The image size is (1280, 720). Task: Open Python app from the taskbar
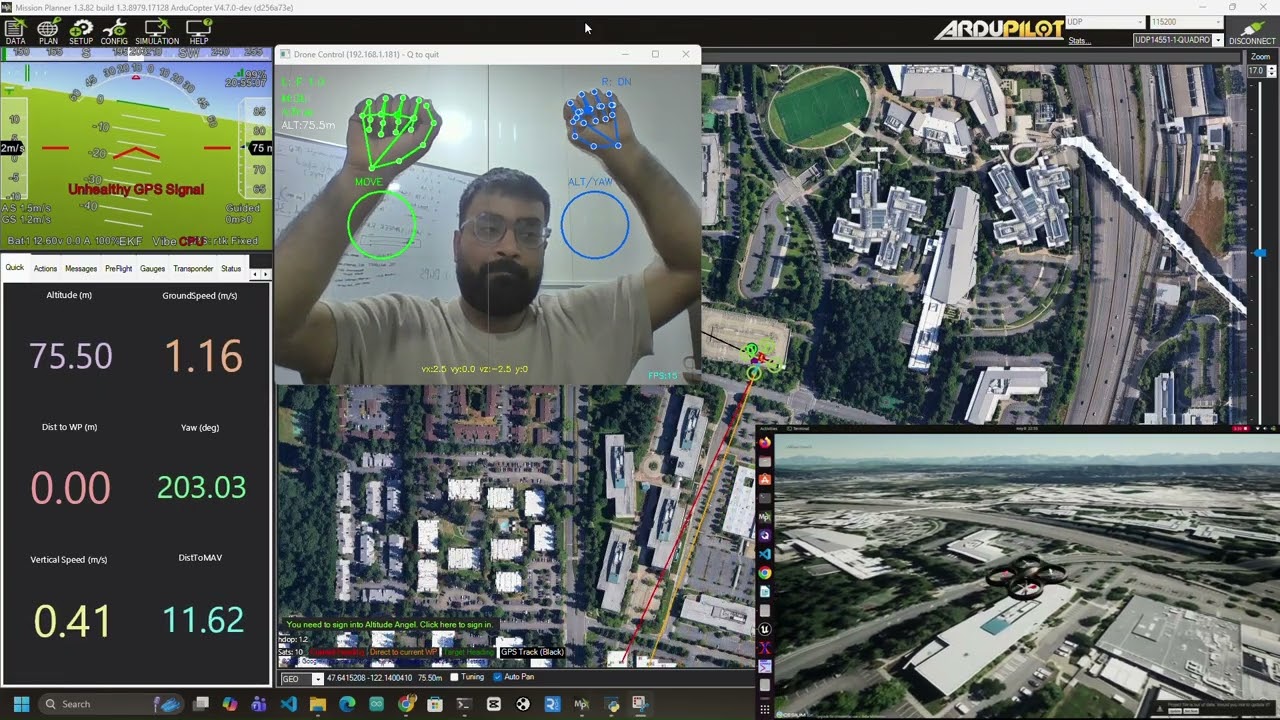click(611, 704)
